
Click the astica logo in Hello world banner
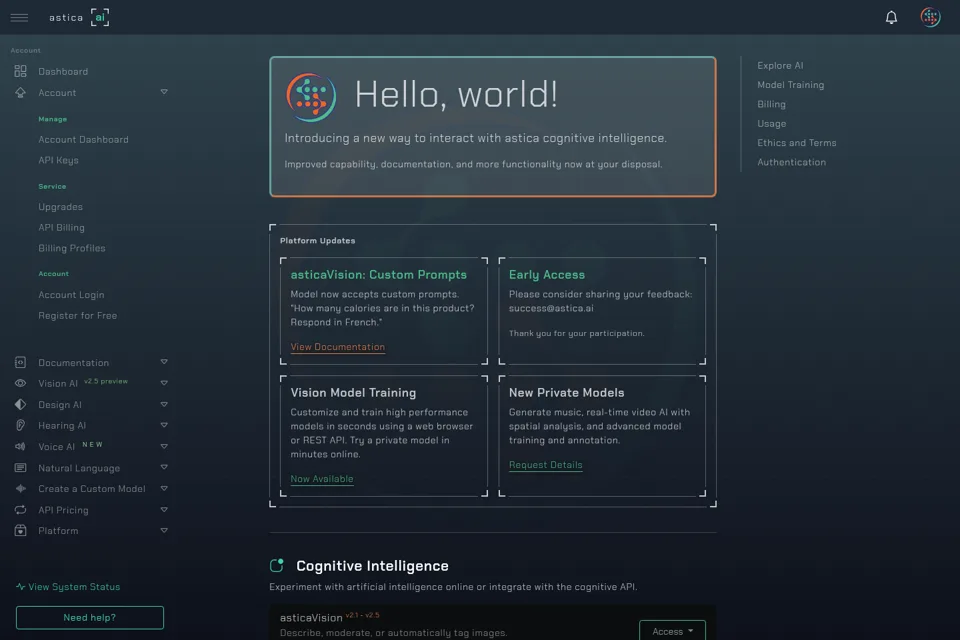coord(311,97)
